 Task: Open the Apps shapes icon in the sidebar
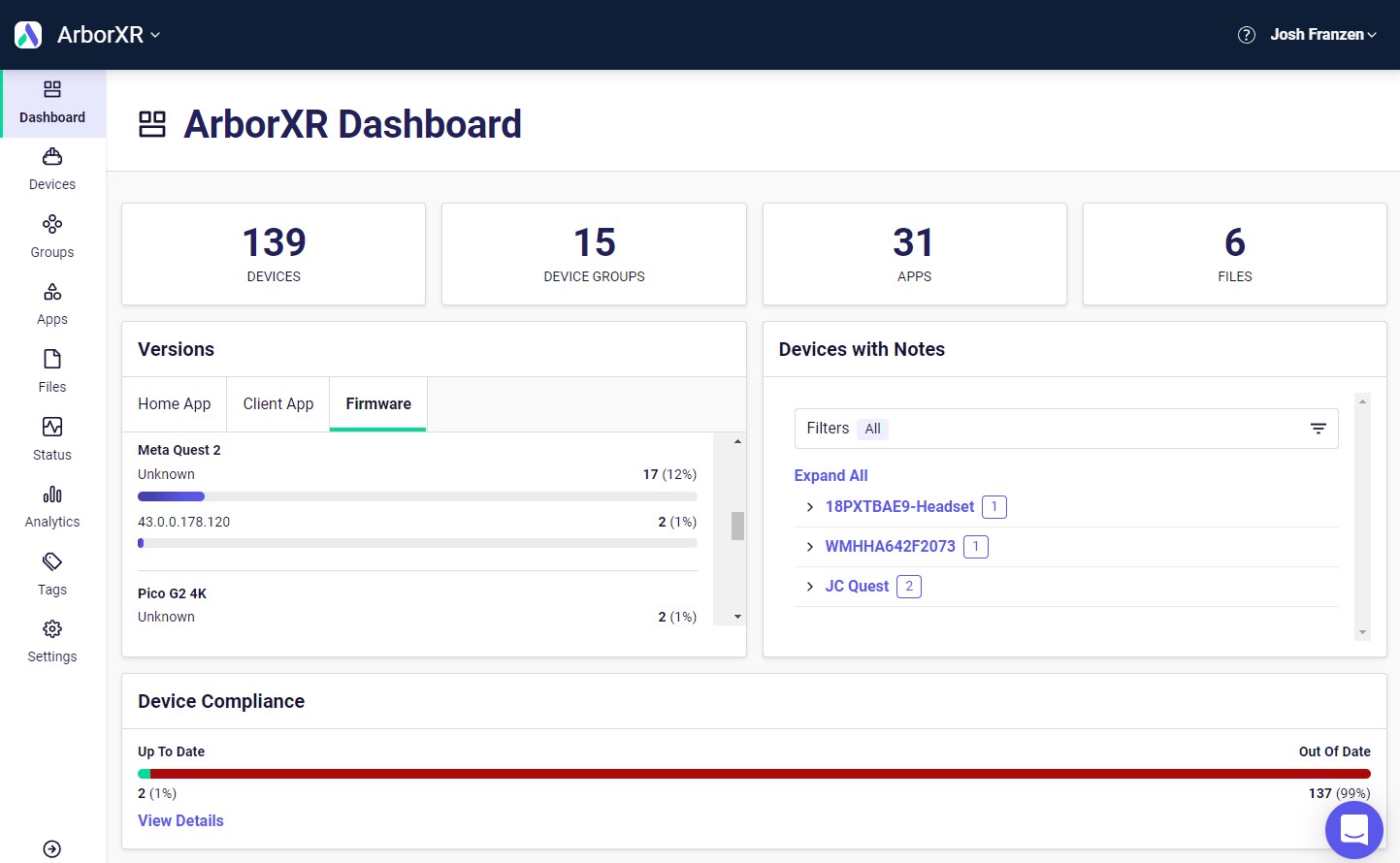tap(52, 292)
